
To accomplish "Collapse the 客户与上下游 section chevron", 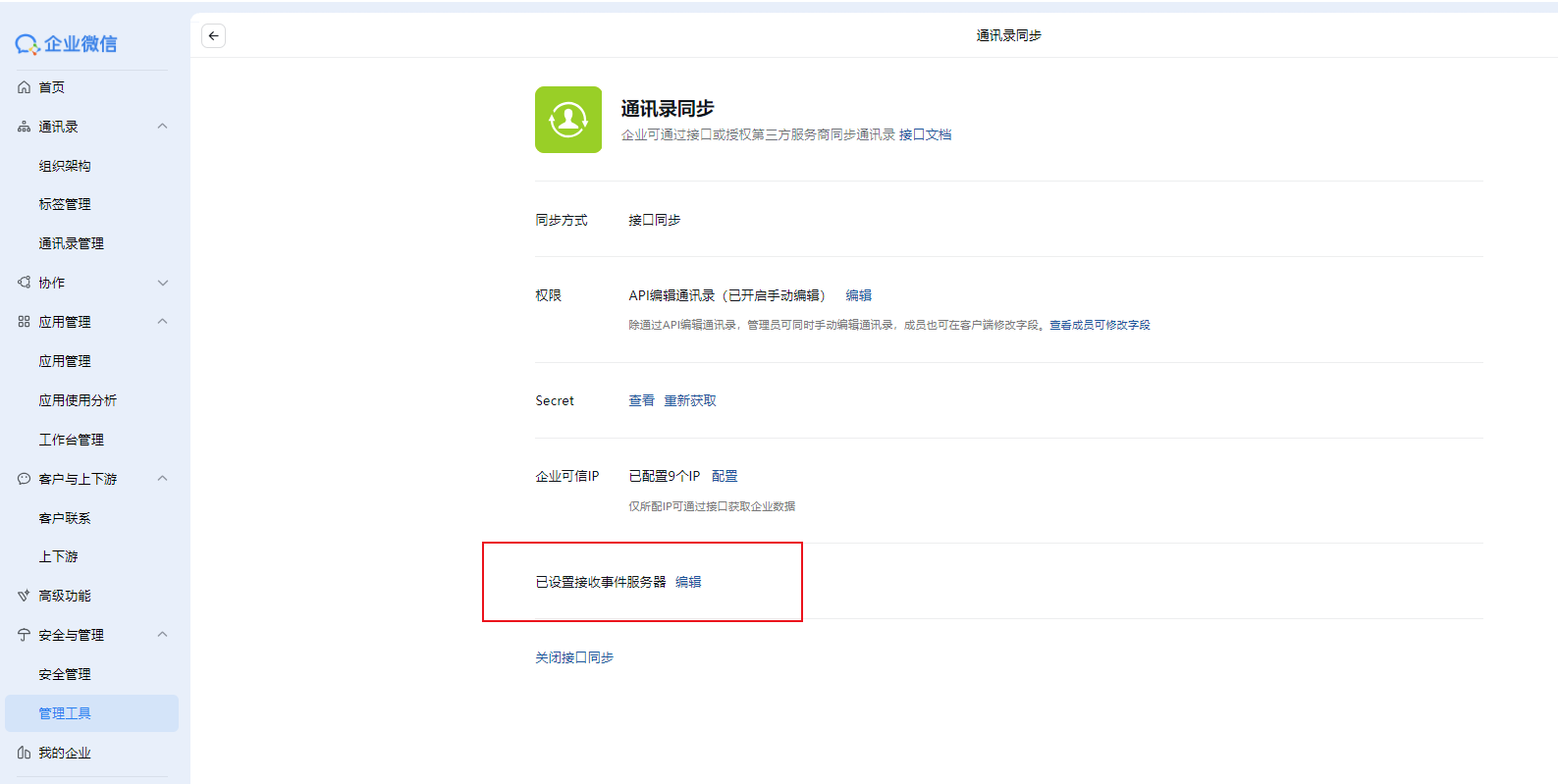I will pos(163,479).
